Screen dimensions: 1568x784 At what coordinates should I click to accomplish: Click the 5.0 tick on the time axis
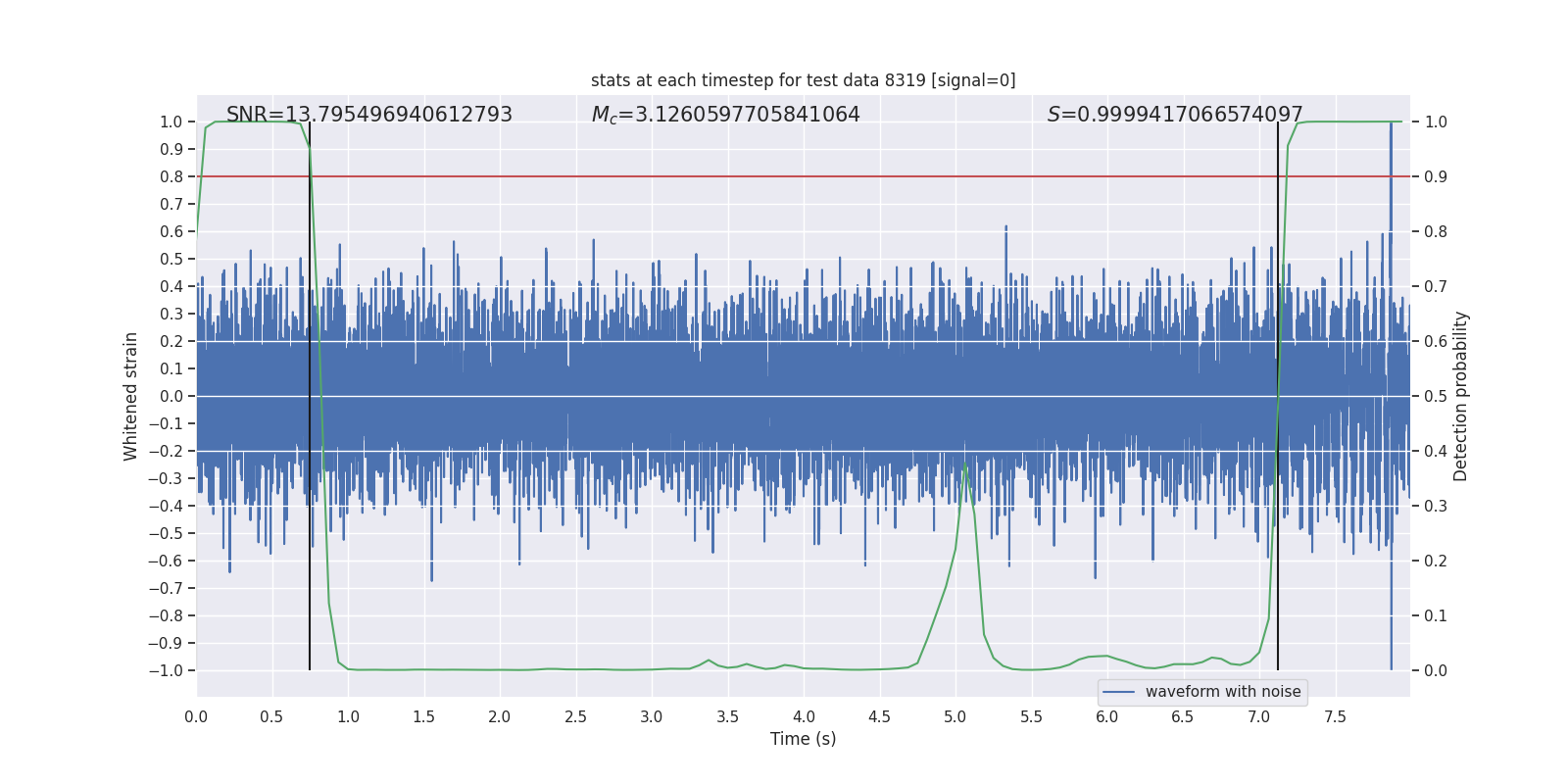click(955, 716)
